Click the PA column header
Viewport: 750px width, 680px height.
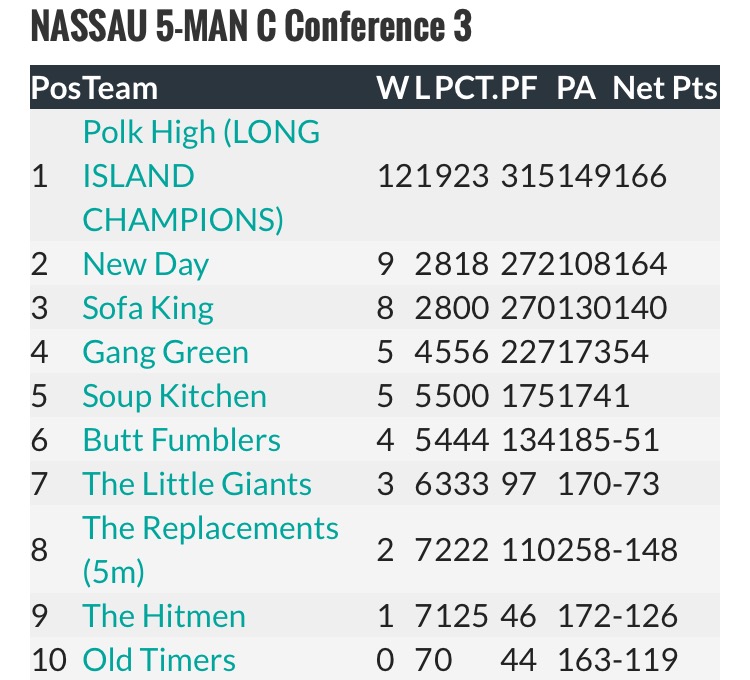coord(576,88)
